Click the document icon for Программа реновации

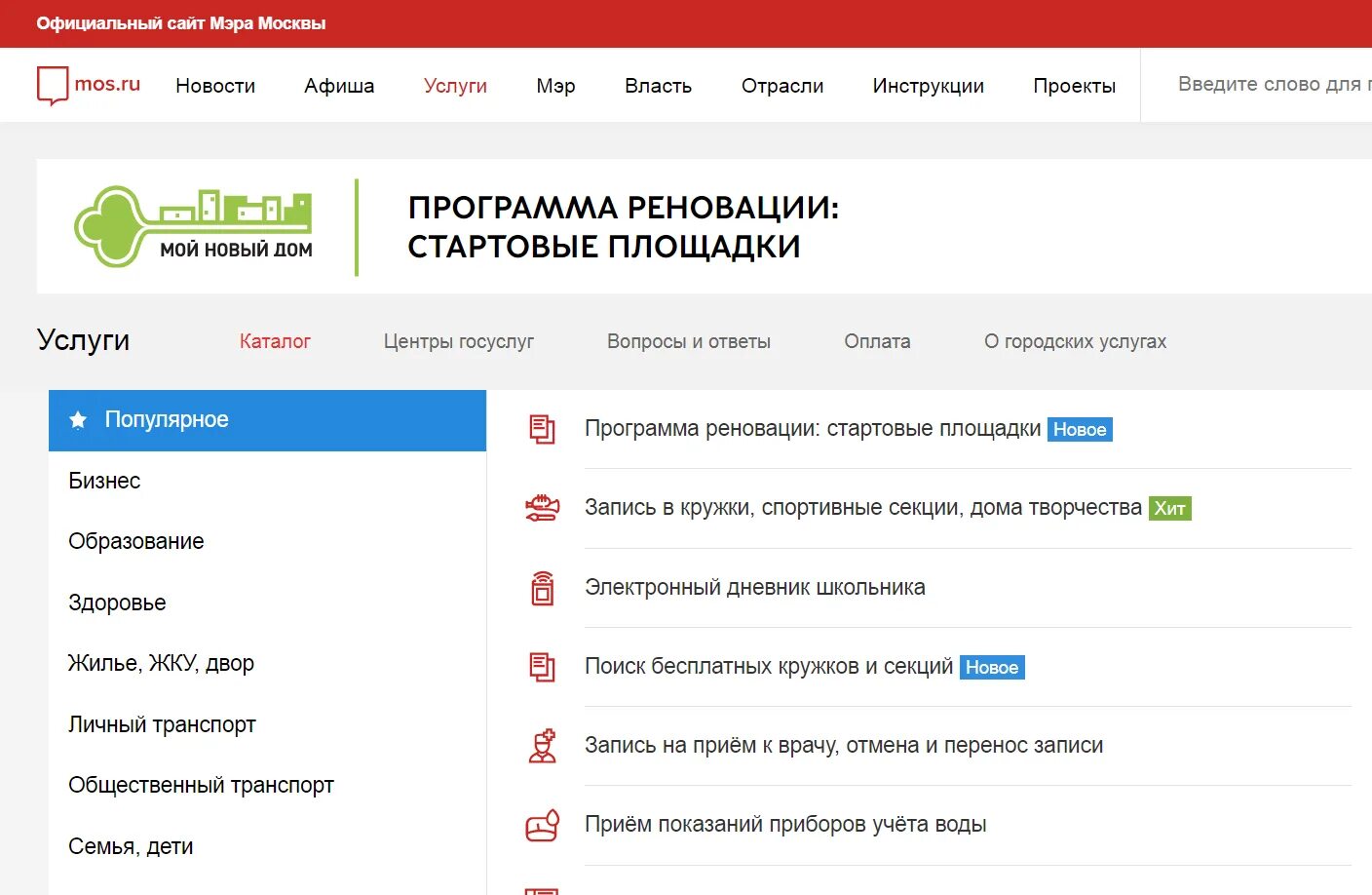pyautogui.click(x=542, y=429)
